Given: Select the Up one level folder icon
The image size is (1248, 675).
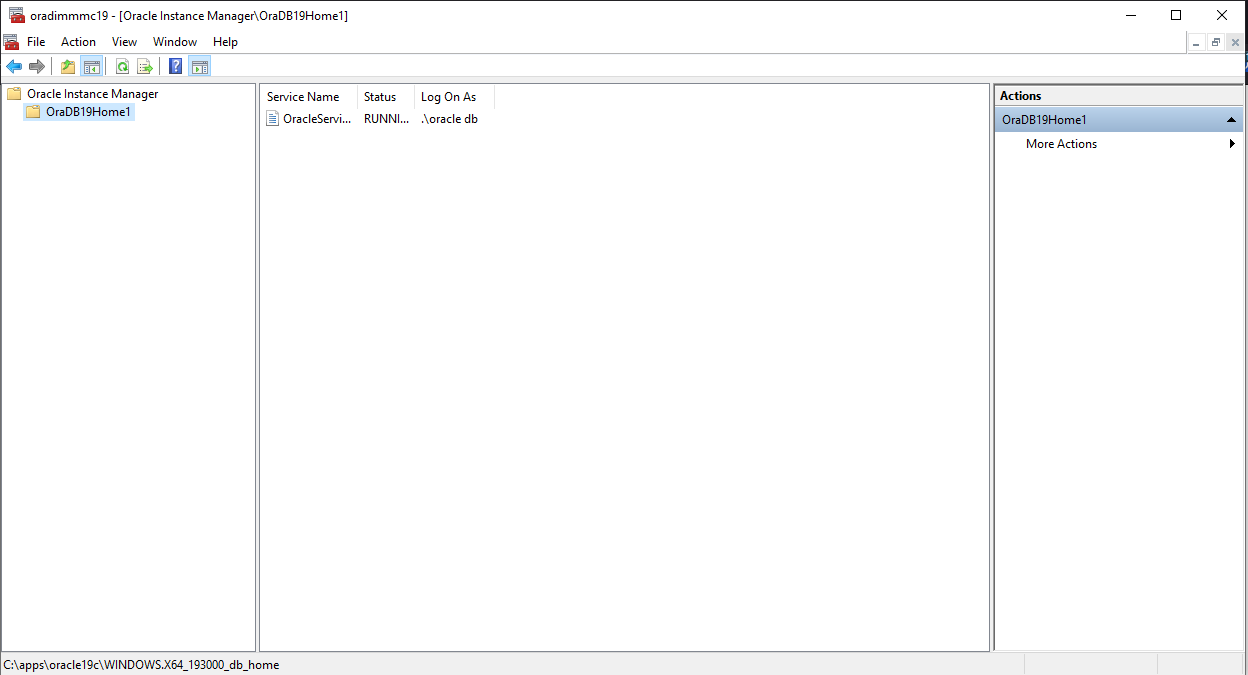Looking at the screenshot, I should pyautogui.click(x=67, y=66).
